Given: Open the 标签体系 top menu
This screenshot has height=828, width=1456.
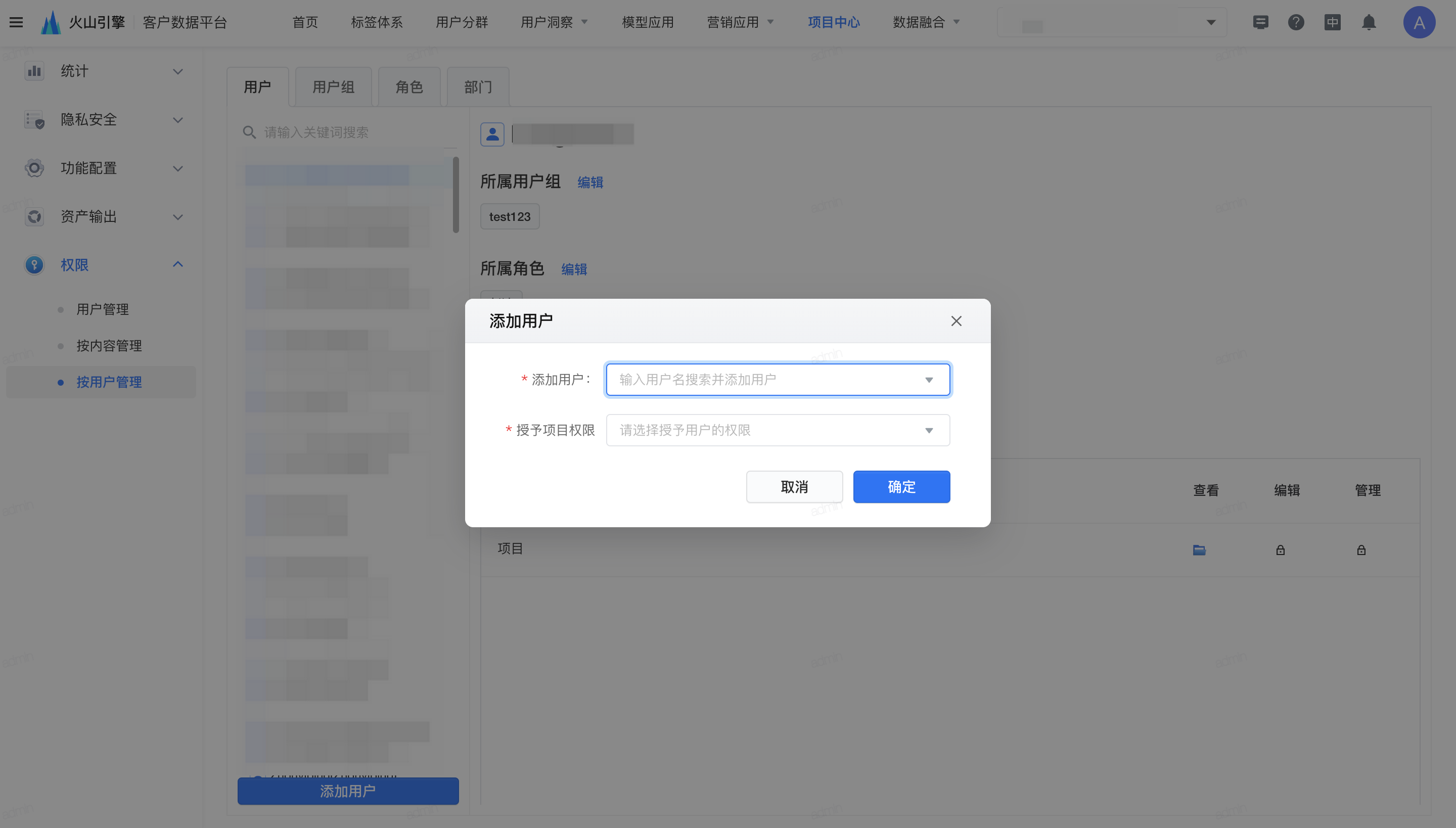Looking at the screenshot, I should pyautogui.click(x=377, y=22).
